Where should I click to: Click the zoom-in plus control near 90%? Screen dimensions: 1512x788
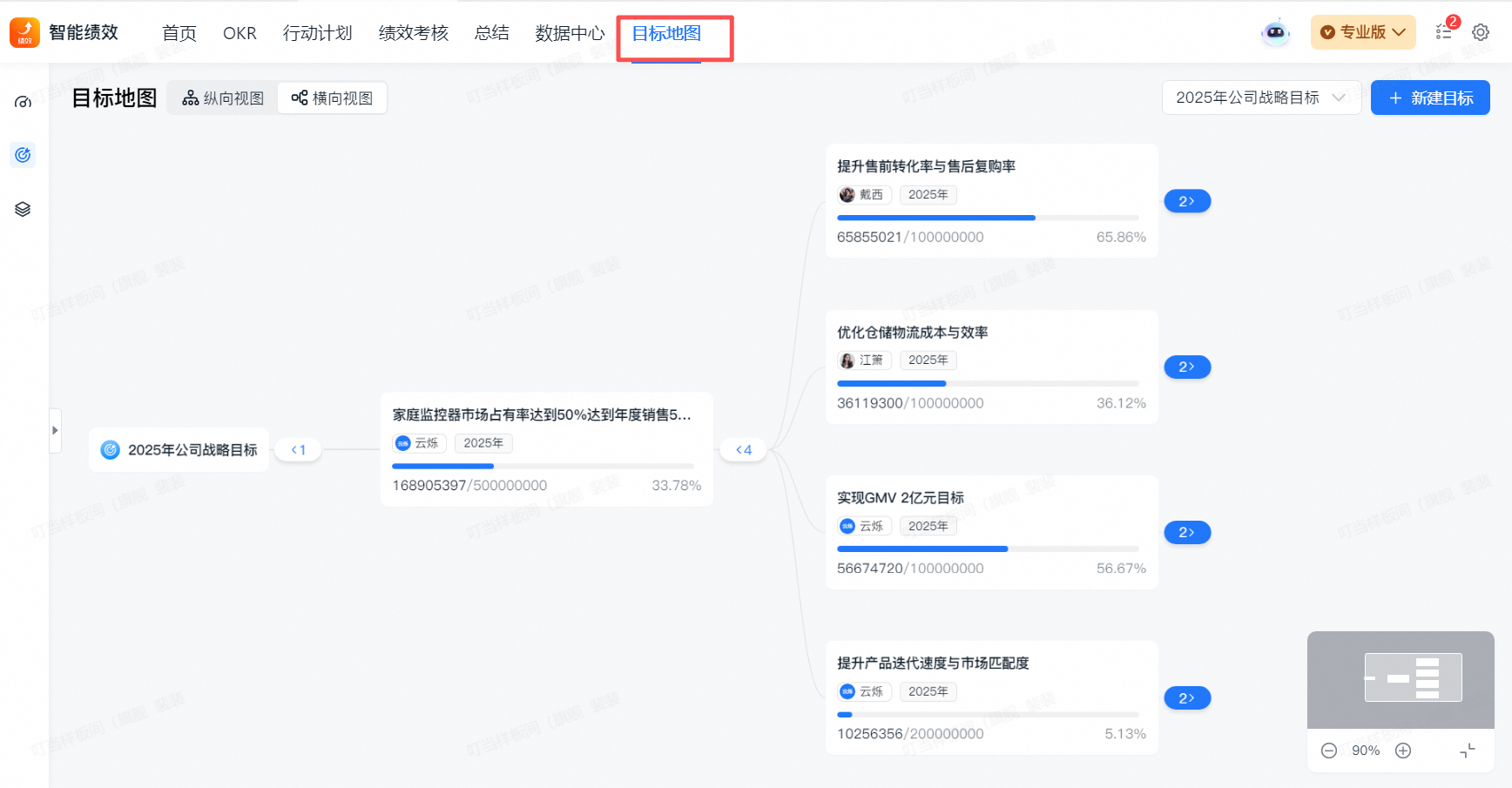coord(1403,750)
